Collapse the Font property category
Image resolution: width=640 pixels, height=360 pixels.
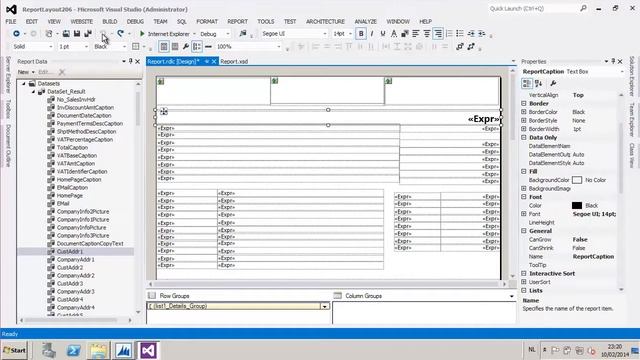[524, 197]
